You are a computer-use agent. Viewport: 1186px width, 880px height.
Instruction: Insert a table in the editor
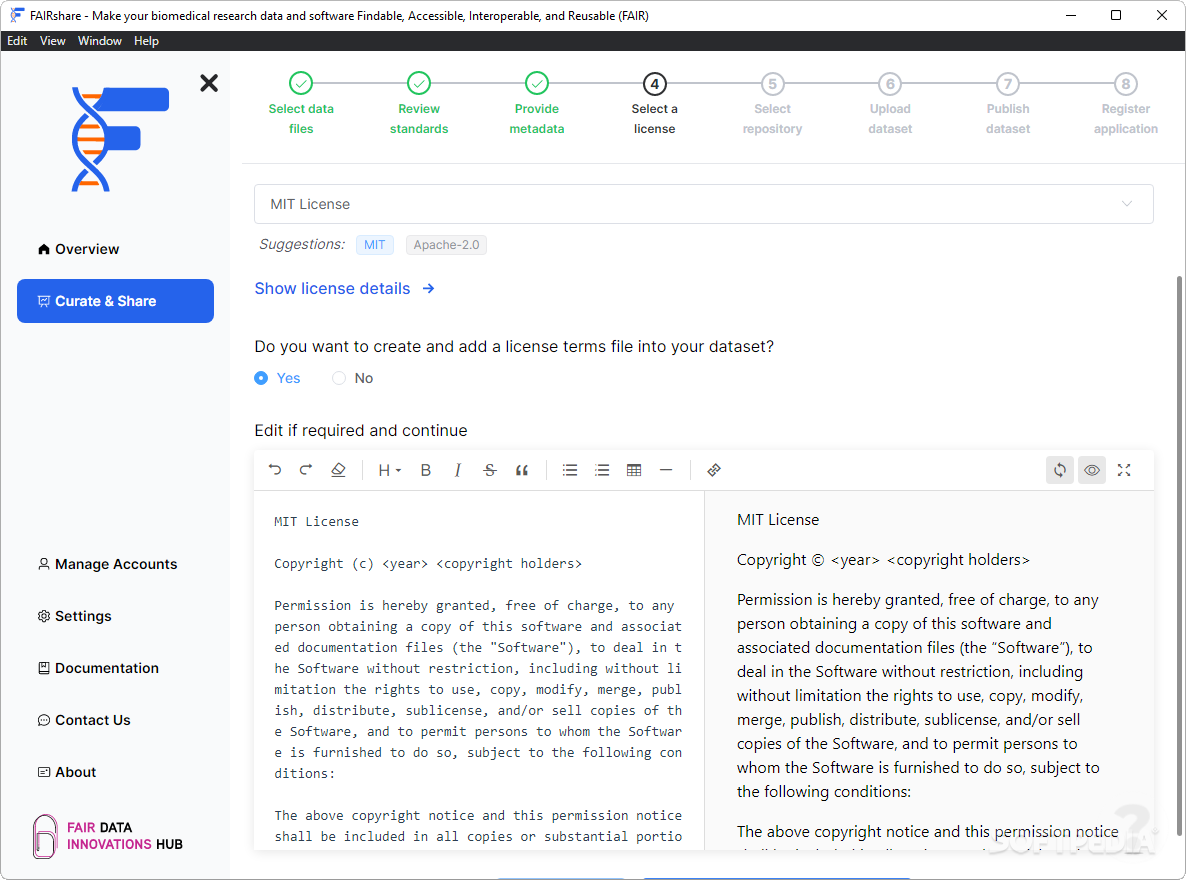634,470
